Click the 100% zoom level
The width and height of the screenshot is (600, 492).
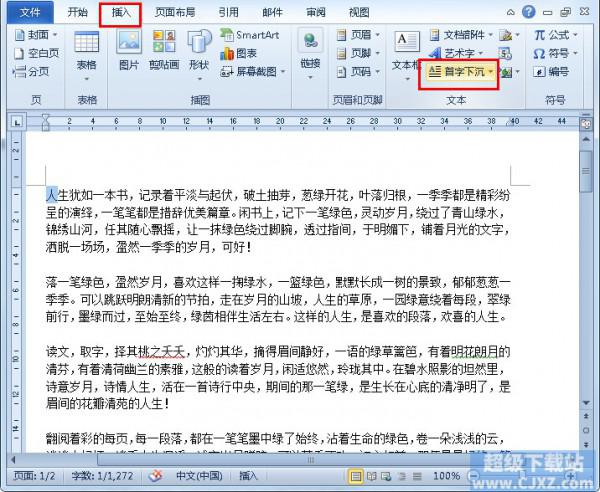point(446,476)
